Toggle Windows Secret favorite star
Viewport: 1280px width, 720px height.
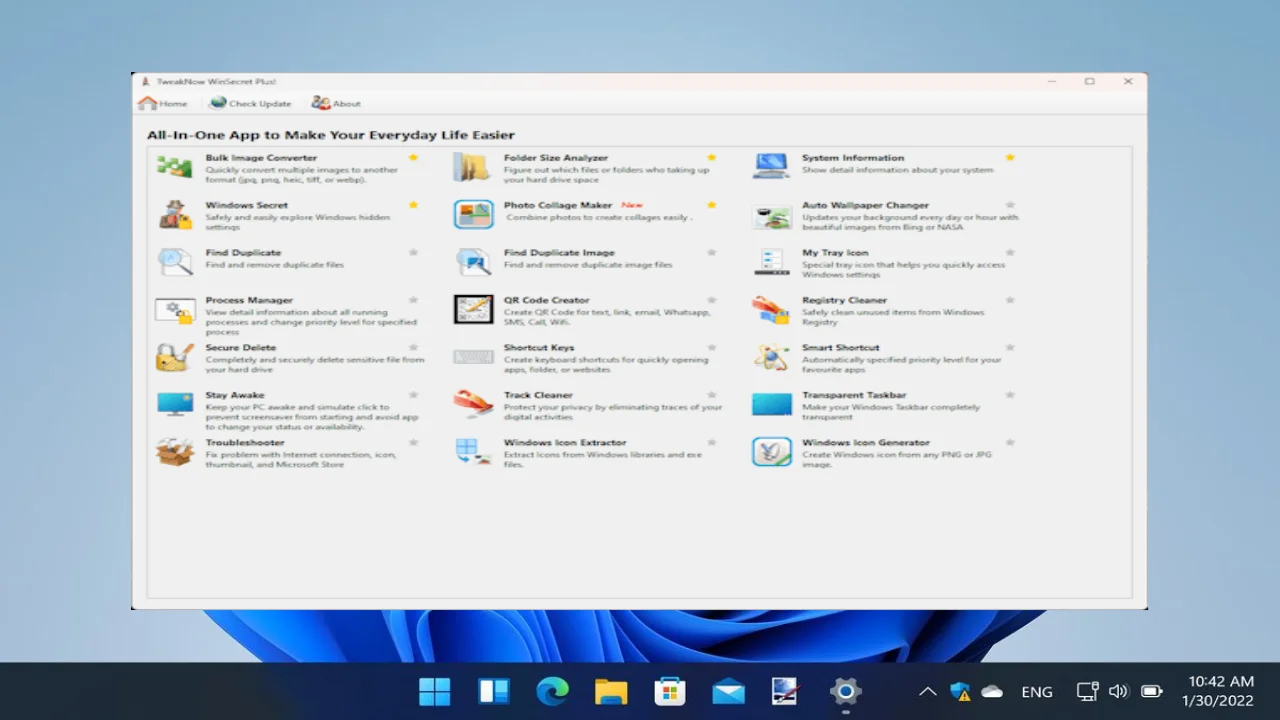[413, 205]
